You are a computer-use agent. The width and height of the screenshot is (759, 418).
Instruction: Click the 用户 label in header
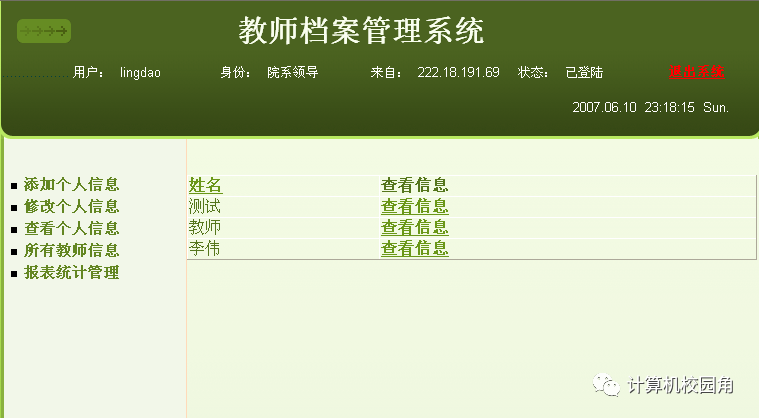(88, 73)
